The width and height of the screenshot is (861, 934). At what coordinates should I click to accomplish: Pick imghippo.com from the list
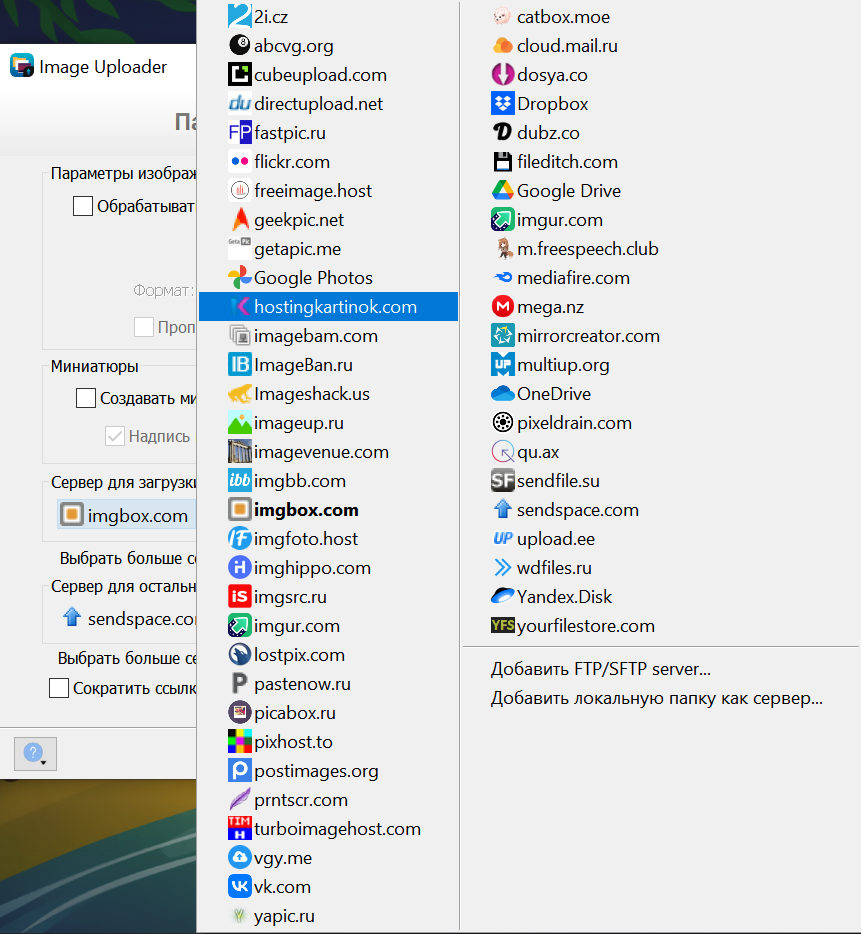pyautogui.click(x=328, y=568)
